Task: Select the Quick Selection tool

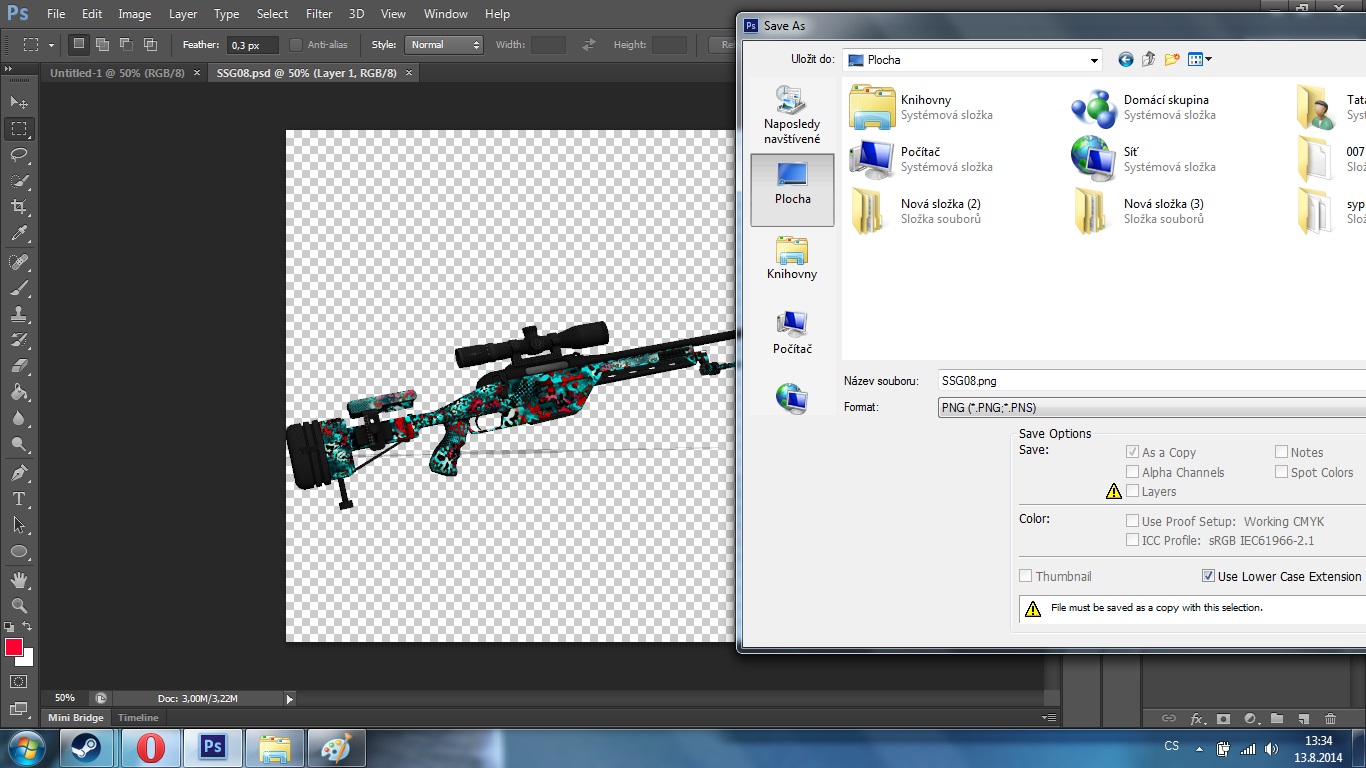Action: pyautogui.click(x=19, y=181)
